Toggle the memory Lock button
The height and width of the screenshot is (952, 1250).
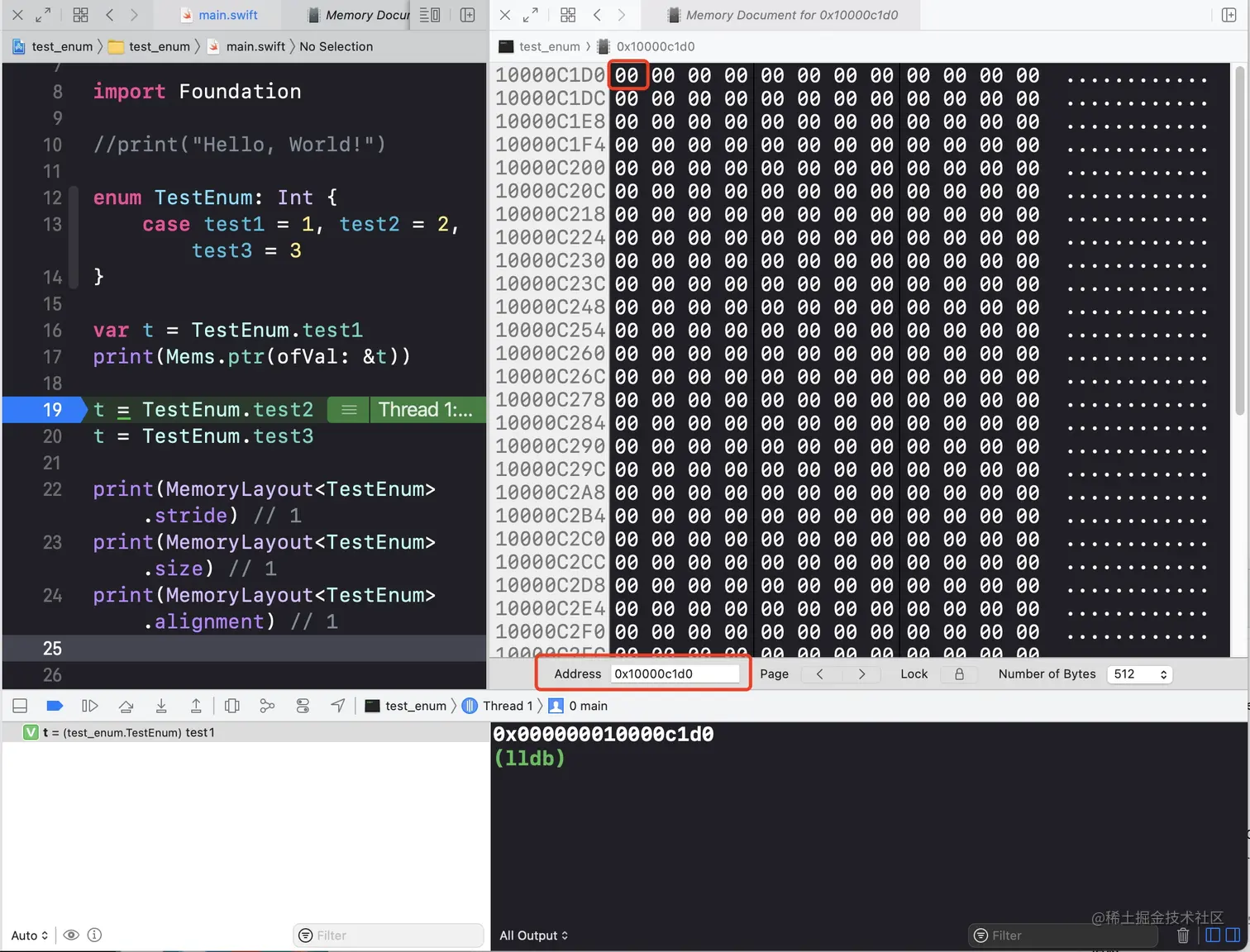[959, 674]
